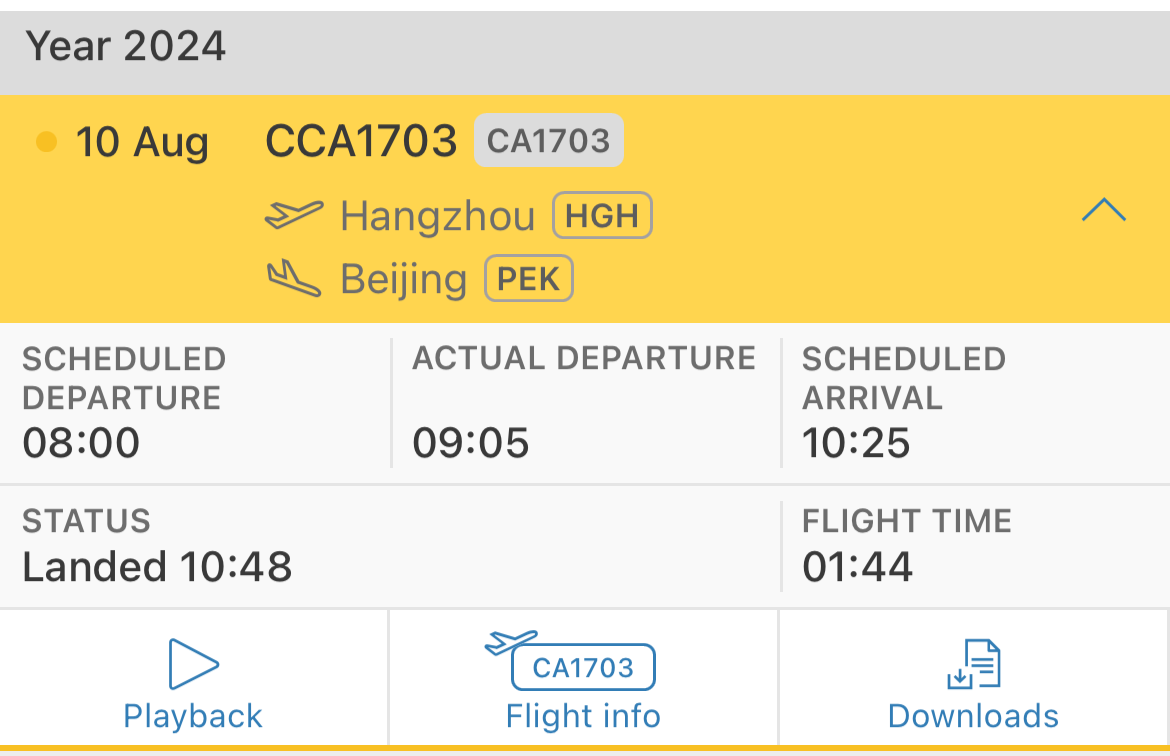Click the Landed 10:48 status text
This screenshot has height=756, width=1170.
click(x=157, y=567)
